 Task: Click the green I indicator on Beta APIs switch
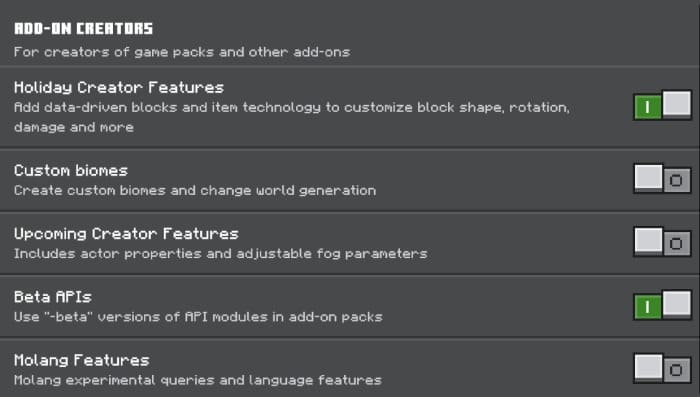tap(647, 307)
